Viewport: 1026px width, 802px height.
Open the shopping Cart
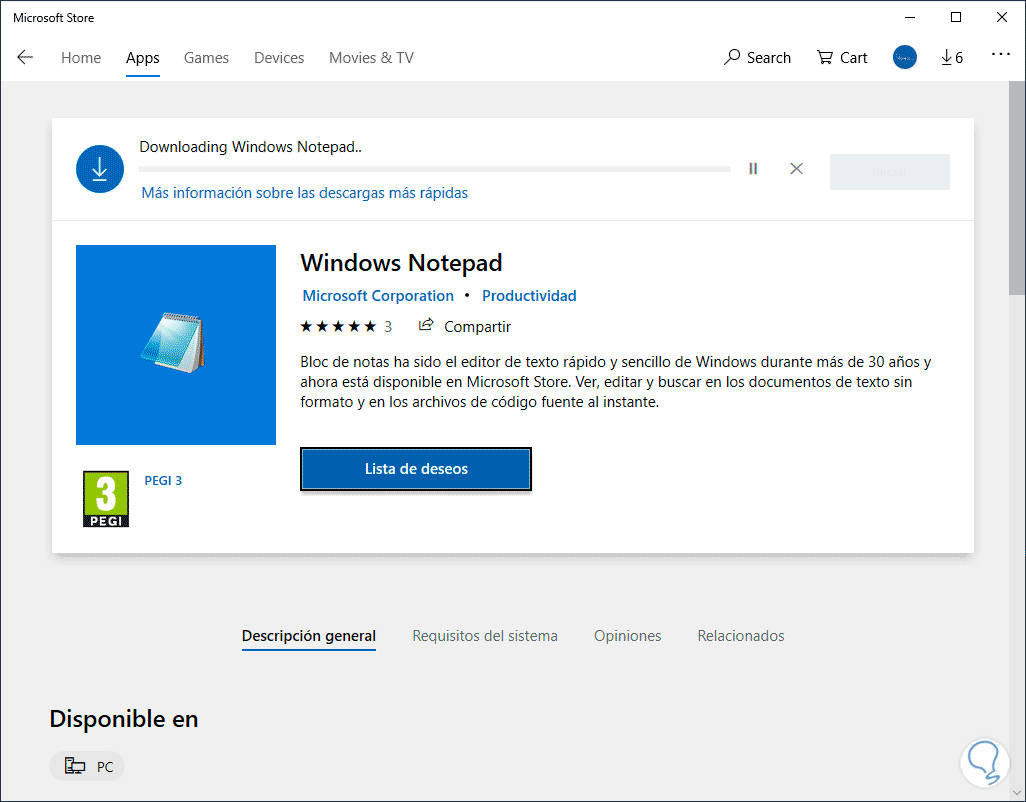(841, 58)
